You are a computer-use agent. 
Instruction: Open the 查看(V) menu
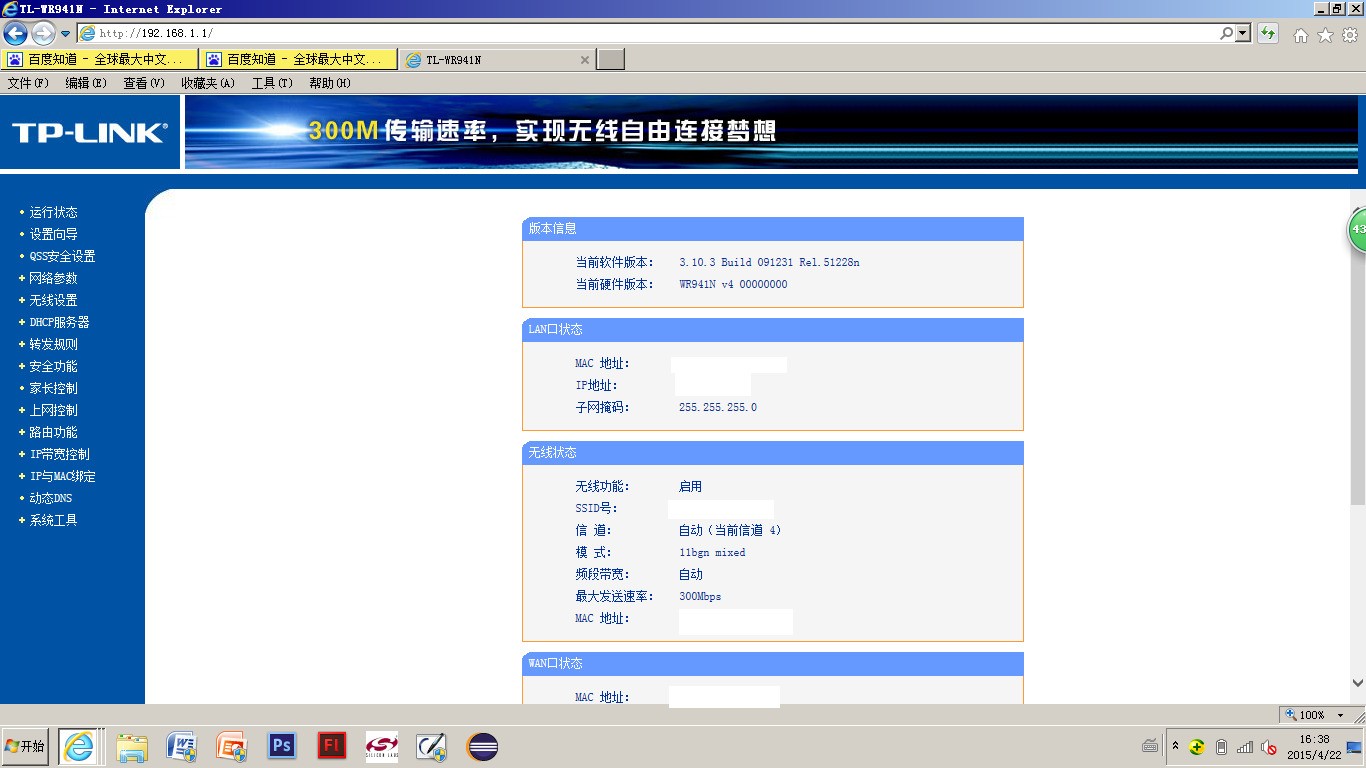pyautogui.click(x=144, y=83)
